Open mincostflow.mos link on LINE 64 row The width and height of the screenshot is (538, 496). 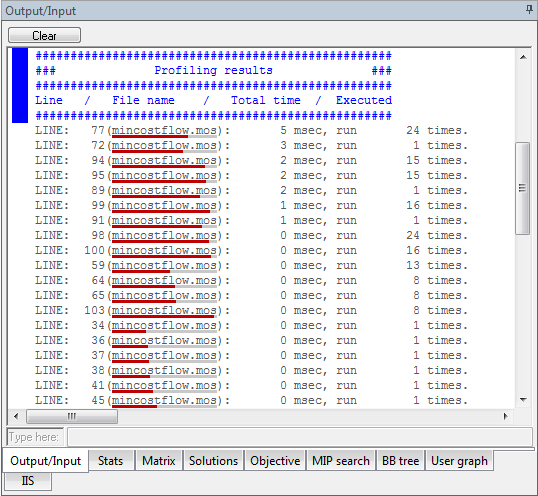point(164,281)
